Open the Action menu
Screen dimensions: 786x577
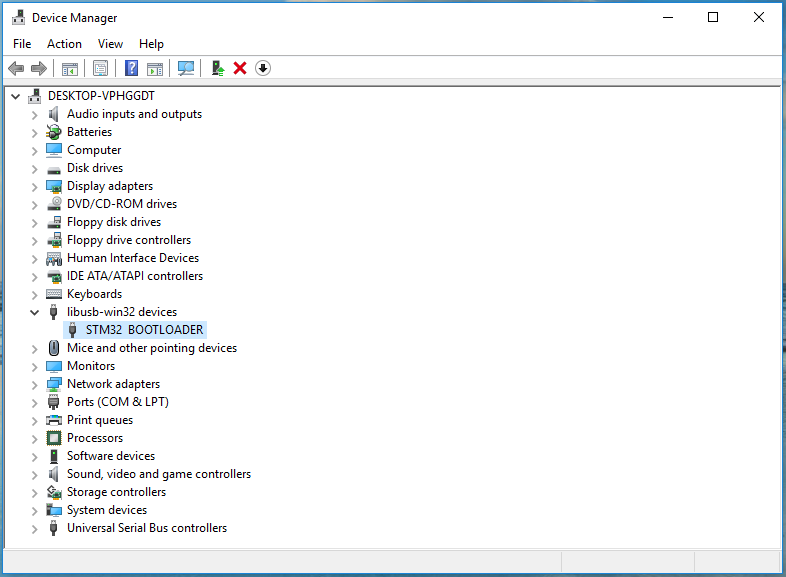tap(64, 44)
